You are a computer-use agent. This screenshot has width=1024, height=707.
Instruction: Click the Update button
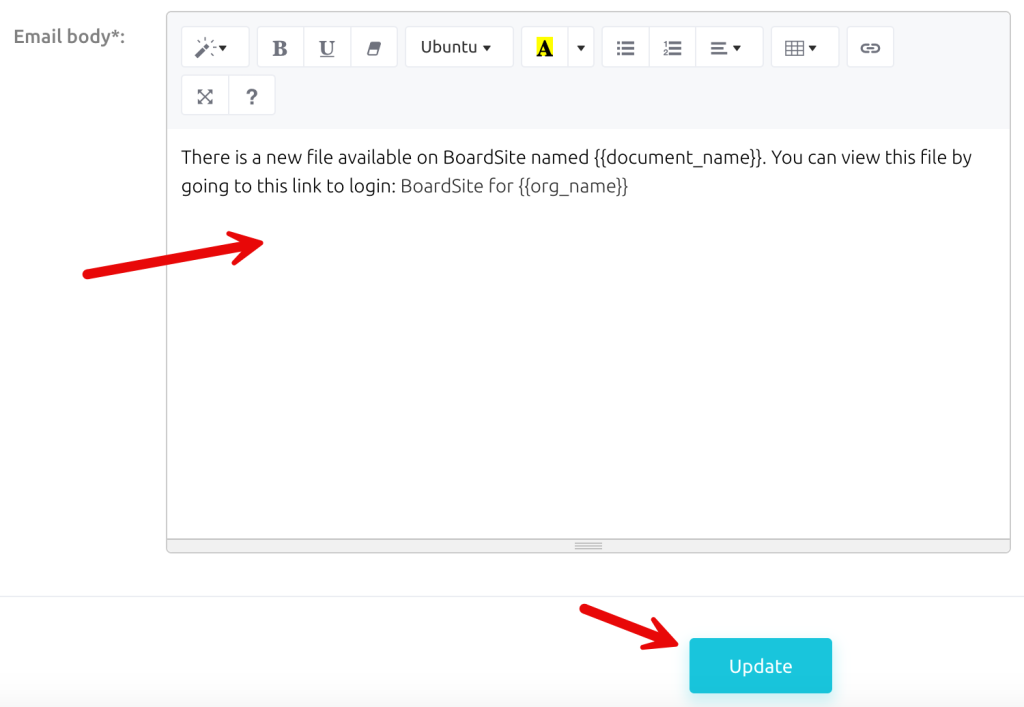click(x=760, y=665)
